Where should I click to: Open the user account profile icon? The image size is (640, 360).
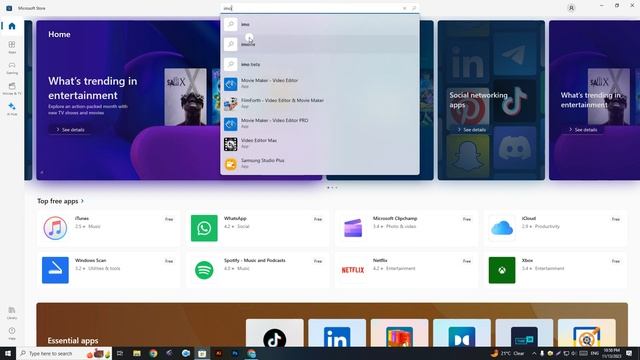[x=571, y=8]
